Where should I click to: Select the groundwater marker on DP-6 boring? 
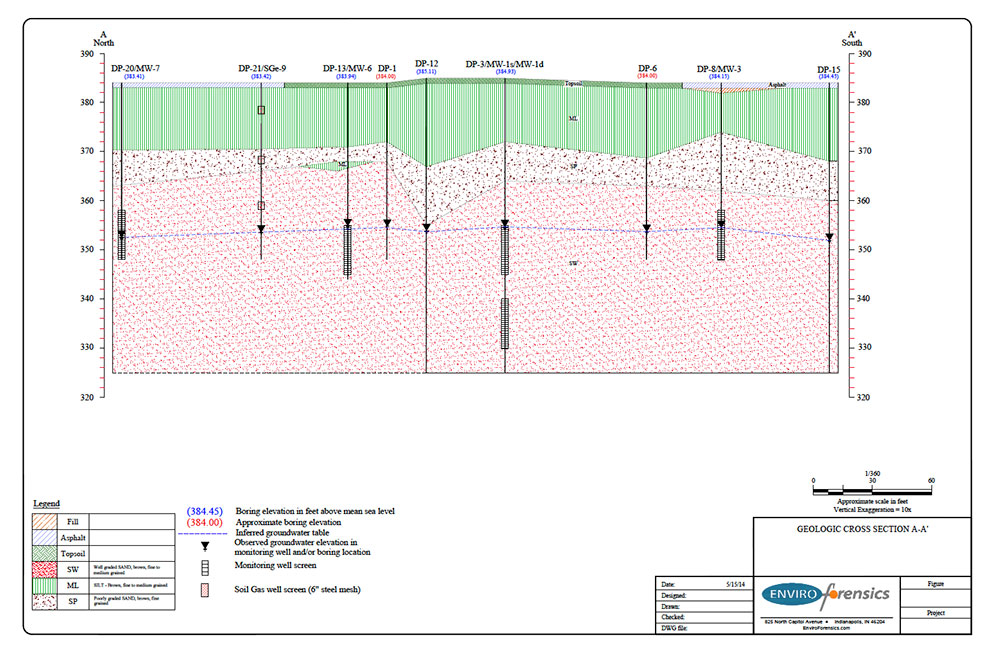647,228
